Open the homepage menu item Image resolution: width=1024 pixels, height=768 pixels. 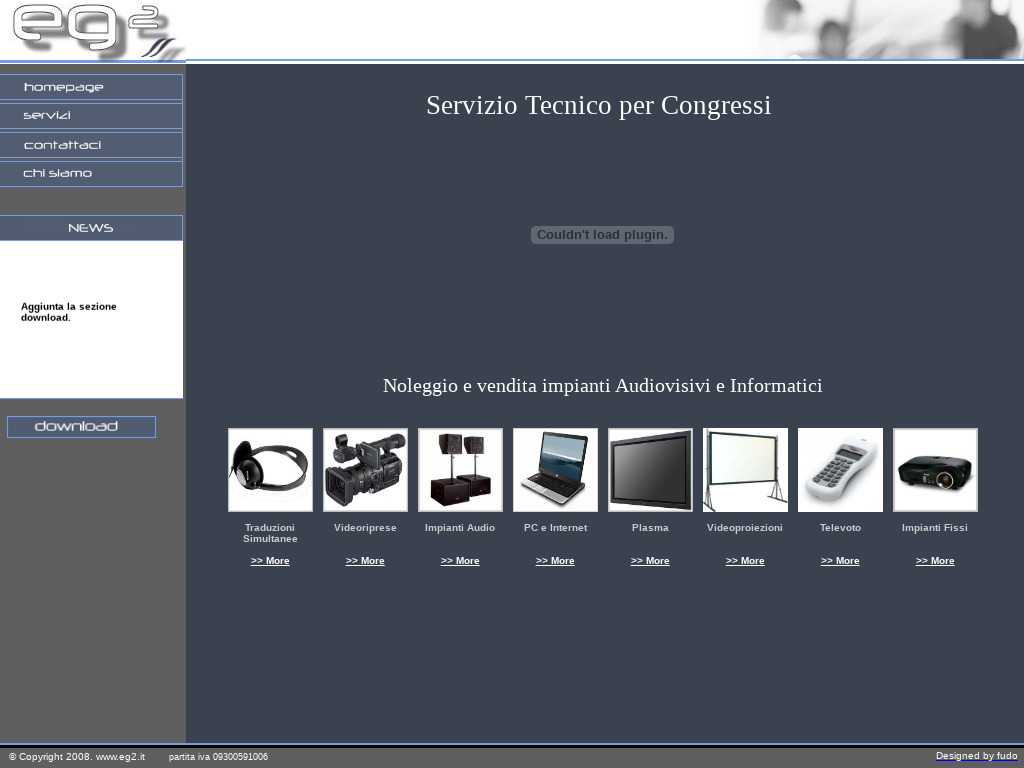pyautogui.click(x=91, y=87)
